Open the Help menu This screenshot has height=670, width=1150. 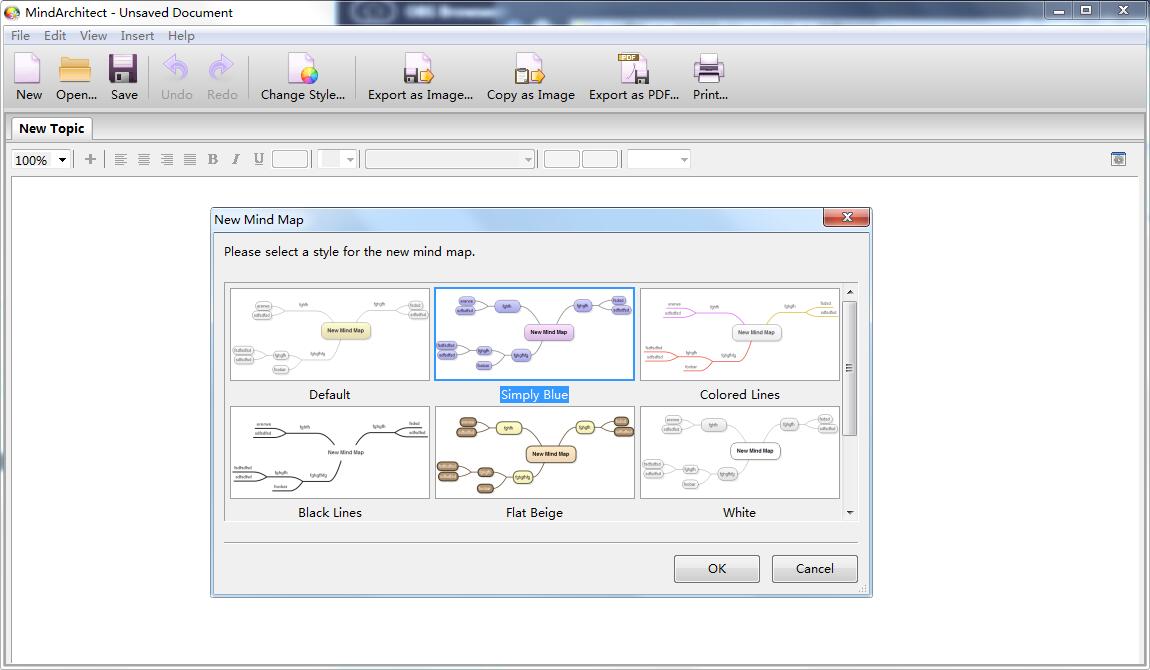(181, 35)
